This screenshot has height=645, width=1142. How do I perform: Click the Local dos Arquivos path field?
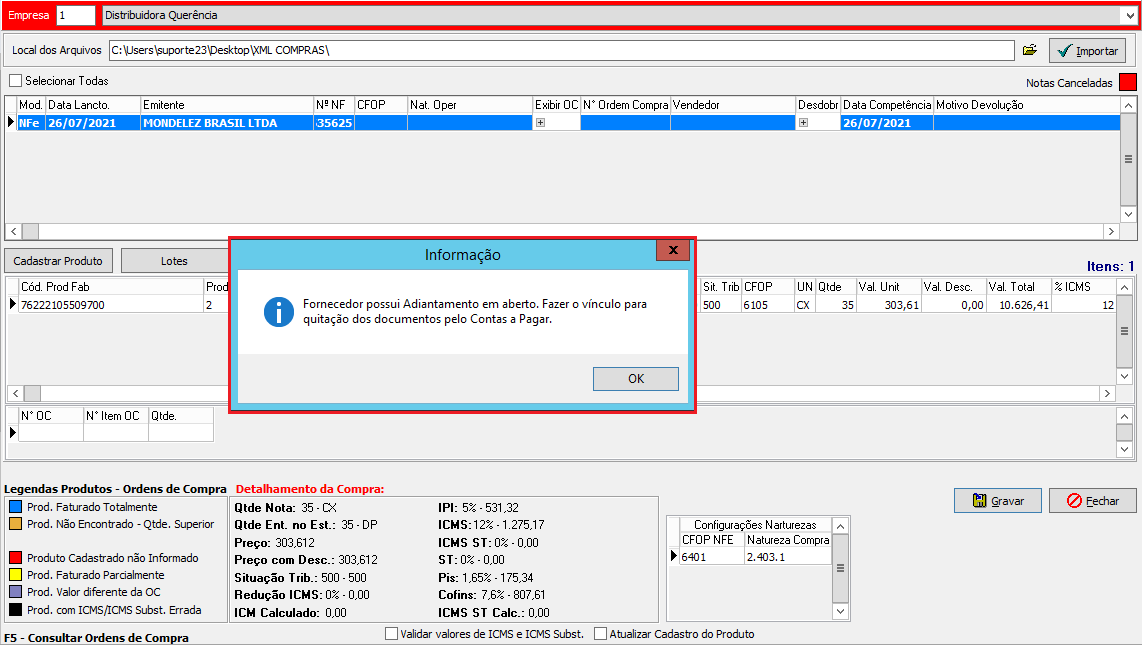[560, 50]
